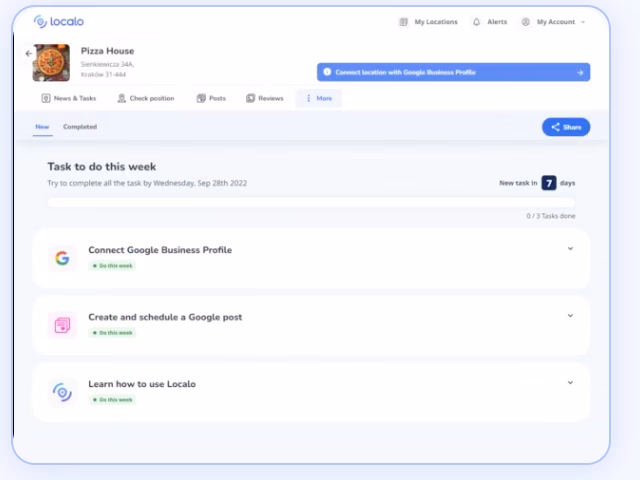Image resolution: width=640 pixels, height=480 pixels.
Task: Go back using the left arrow
Action: [x=29, y=53]
